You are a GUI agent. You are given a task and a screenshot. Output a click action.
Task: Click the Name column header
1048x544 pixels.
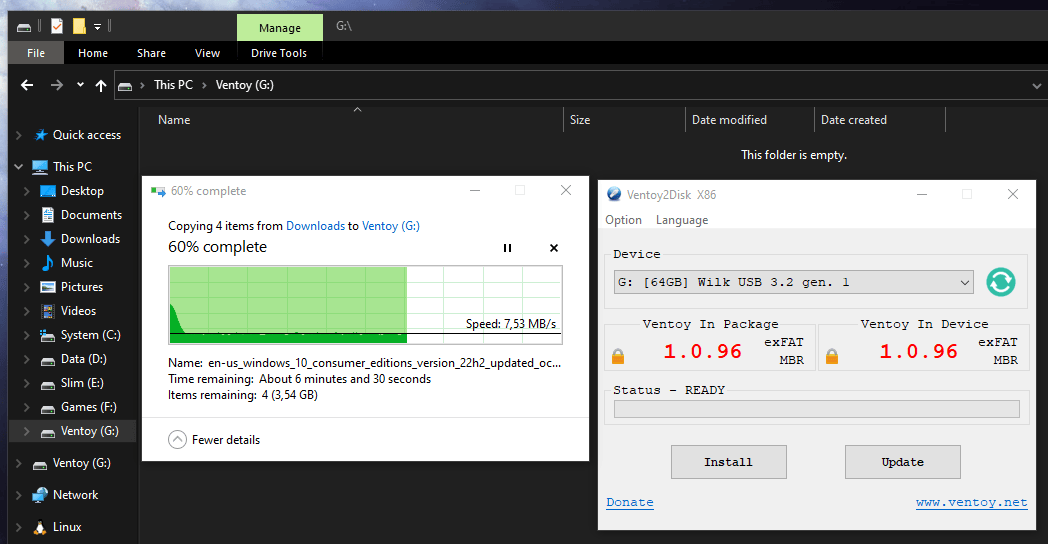pyautogui.click(x=174, y=120)
